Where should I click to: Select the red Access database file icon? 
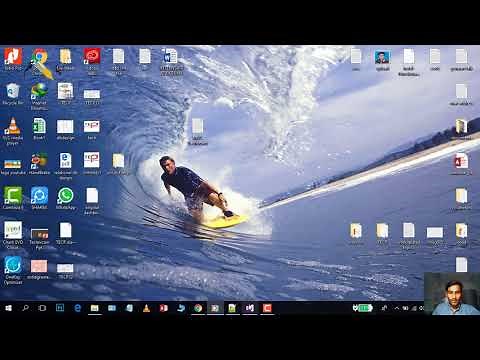click(x=461, y=163)
